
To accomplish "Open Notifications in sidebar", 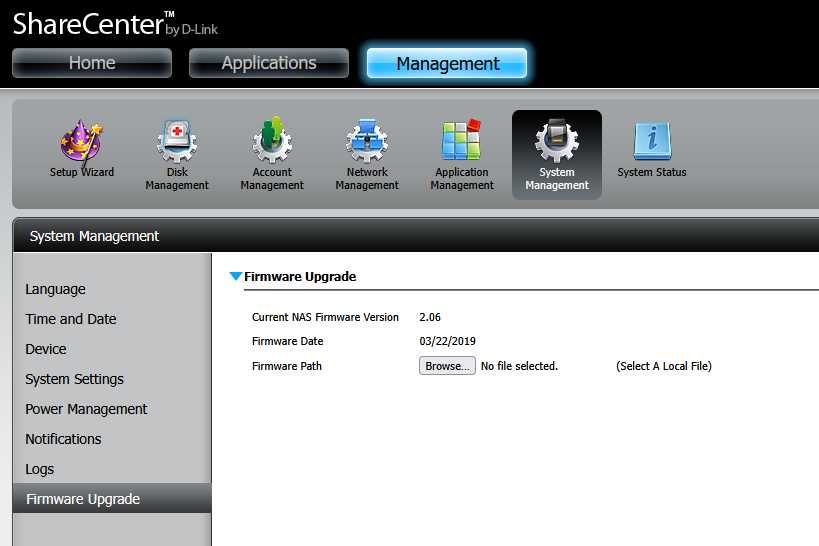I will (x=63, y=439).
